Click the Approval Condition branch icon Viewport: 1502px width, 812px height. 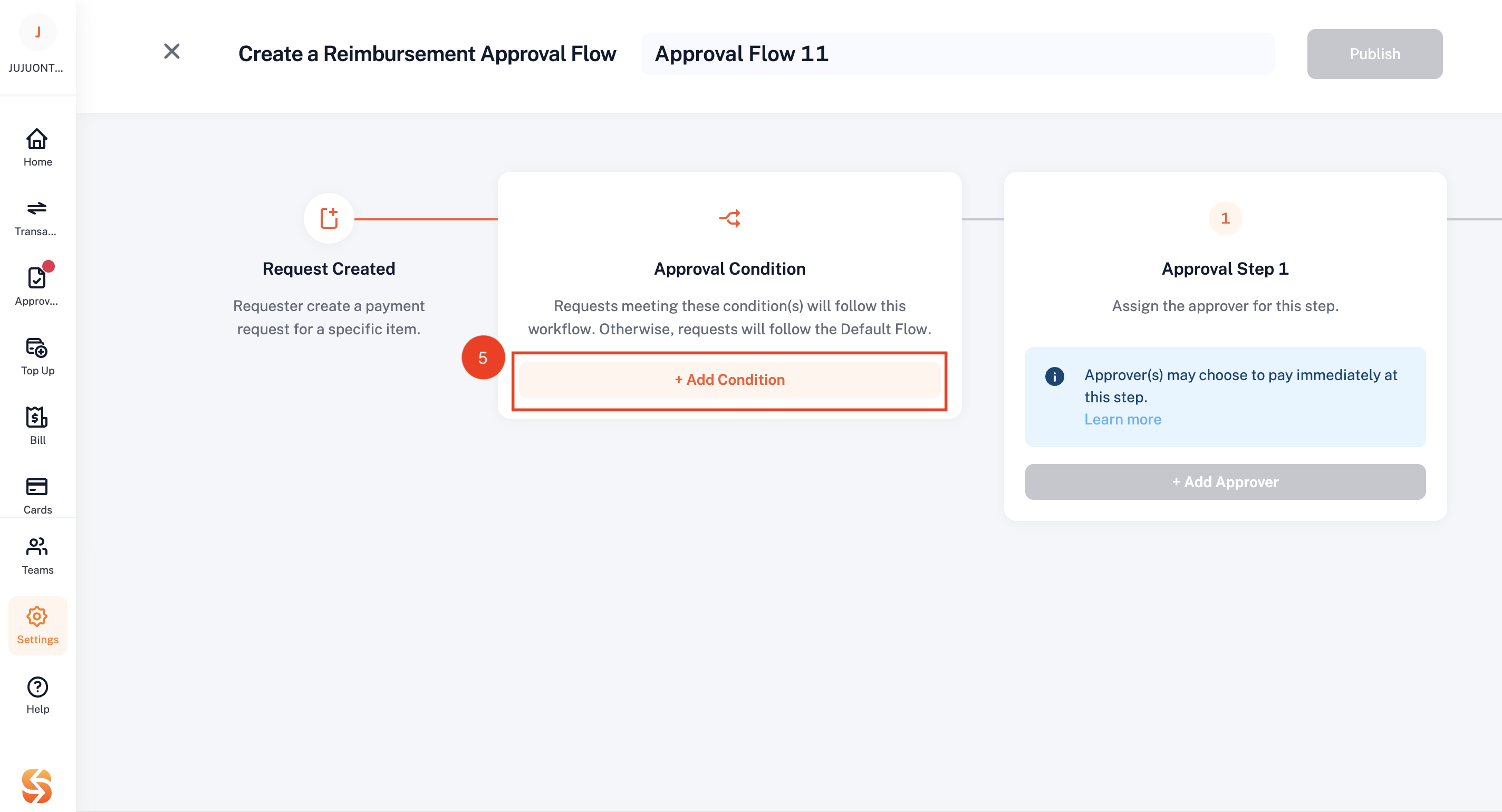pyautogui.click(x=729, y=218)
